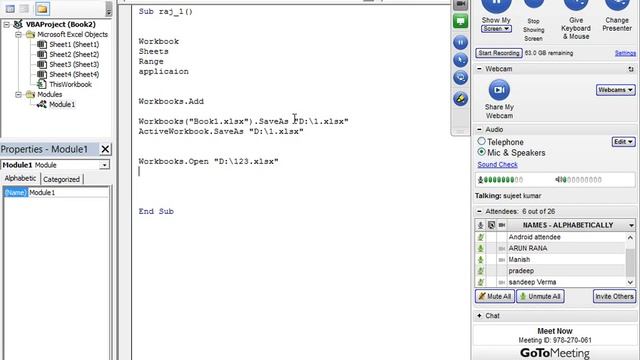
Task: Collapse the VBAProject (Book2) node
Action: pos(7,24)
